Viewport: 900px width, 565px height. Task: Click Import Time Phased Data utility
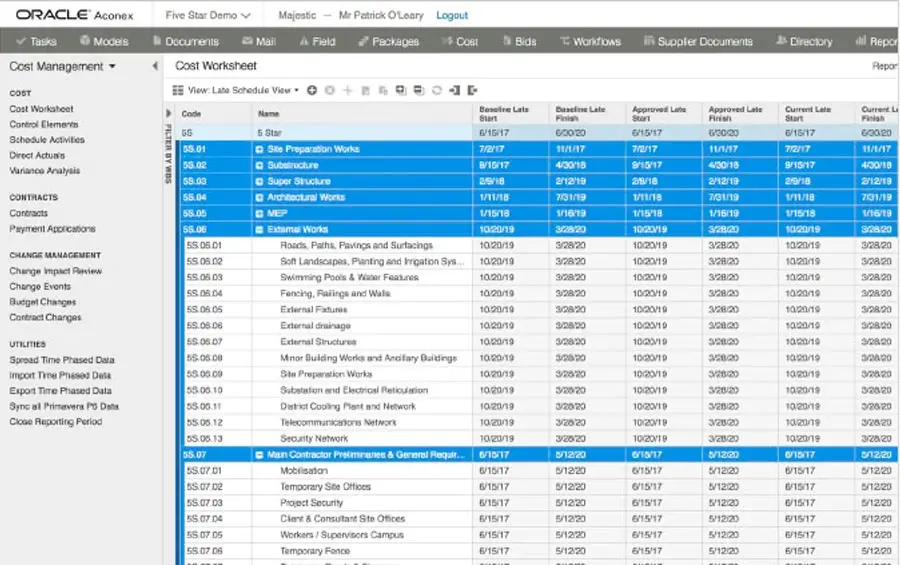tap(60, 376)
